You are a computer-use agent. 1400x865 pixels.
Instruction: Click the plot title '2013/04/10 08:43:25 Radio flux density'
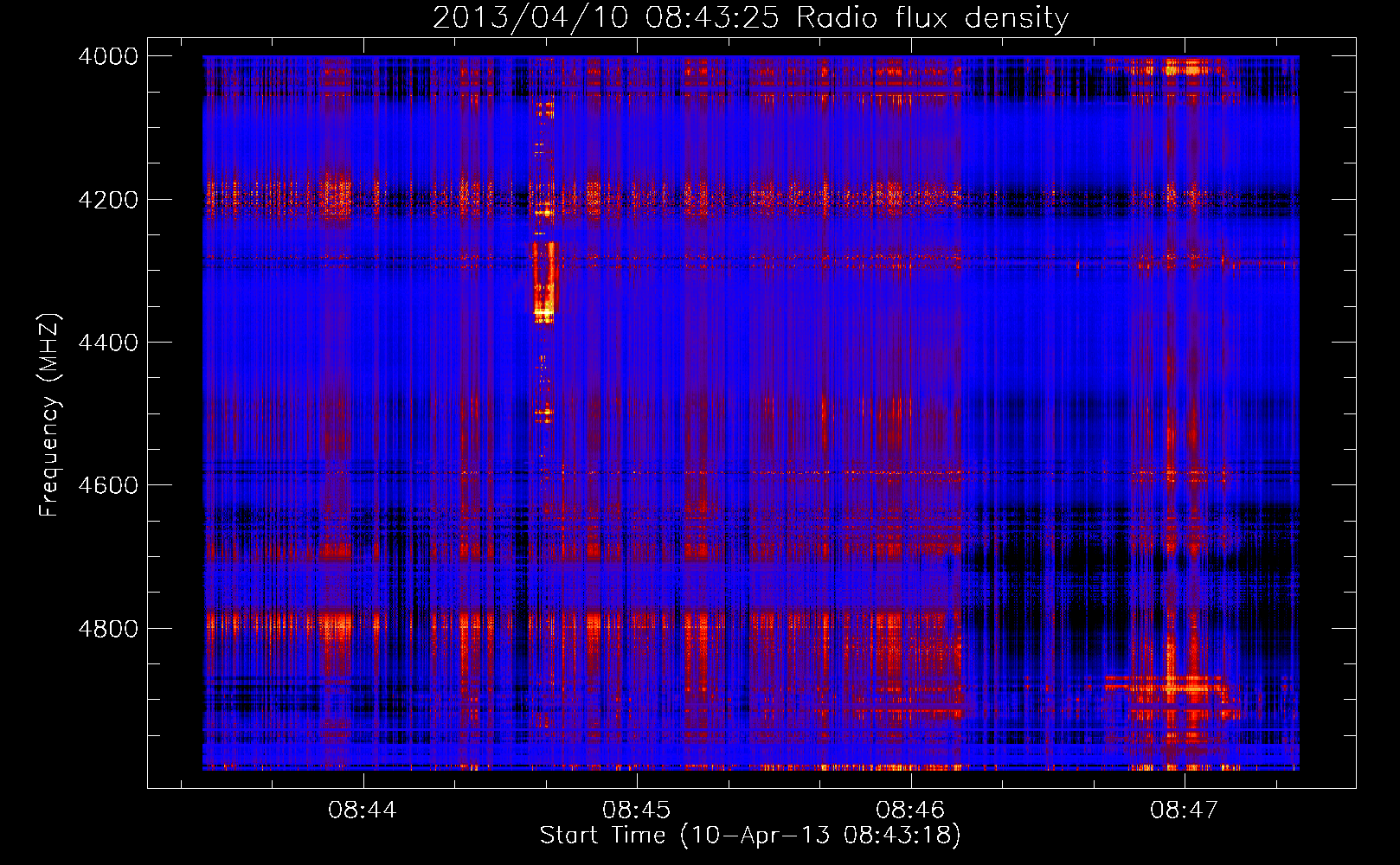[x=750, y=17]
